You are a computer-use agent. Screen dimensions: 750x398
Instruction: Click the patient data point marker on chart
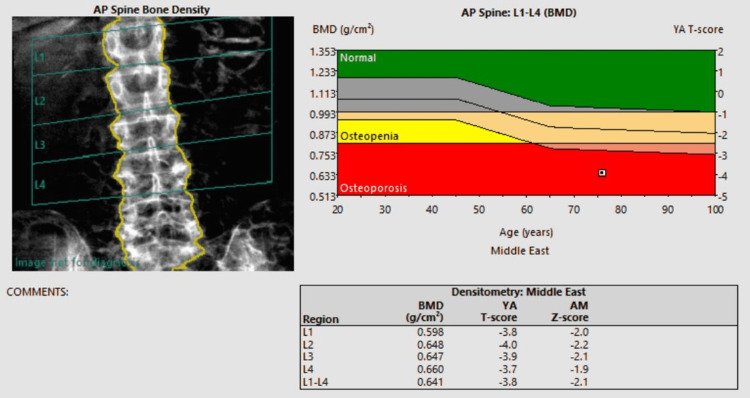602,173
